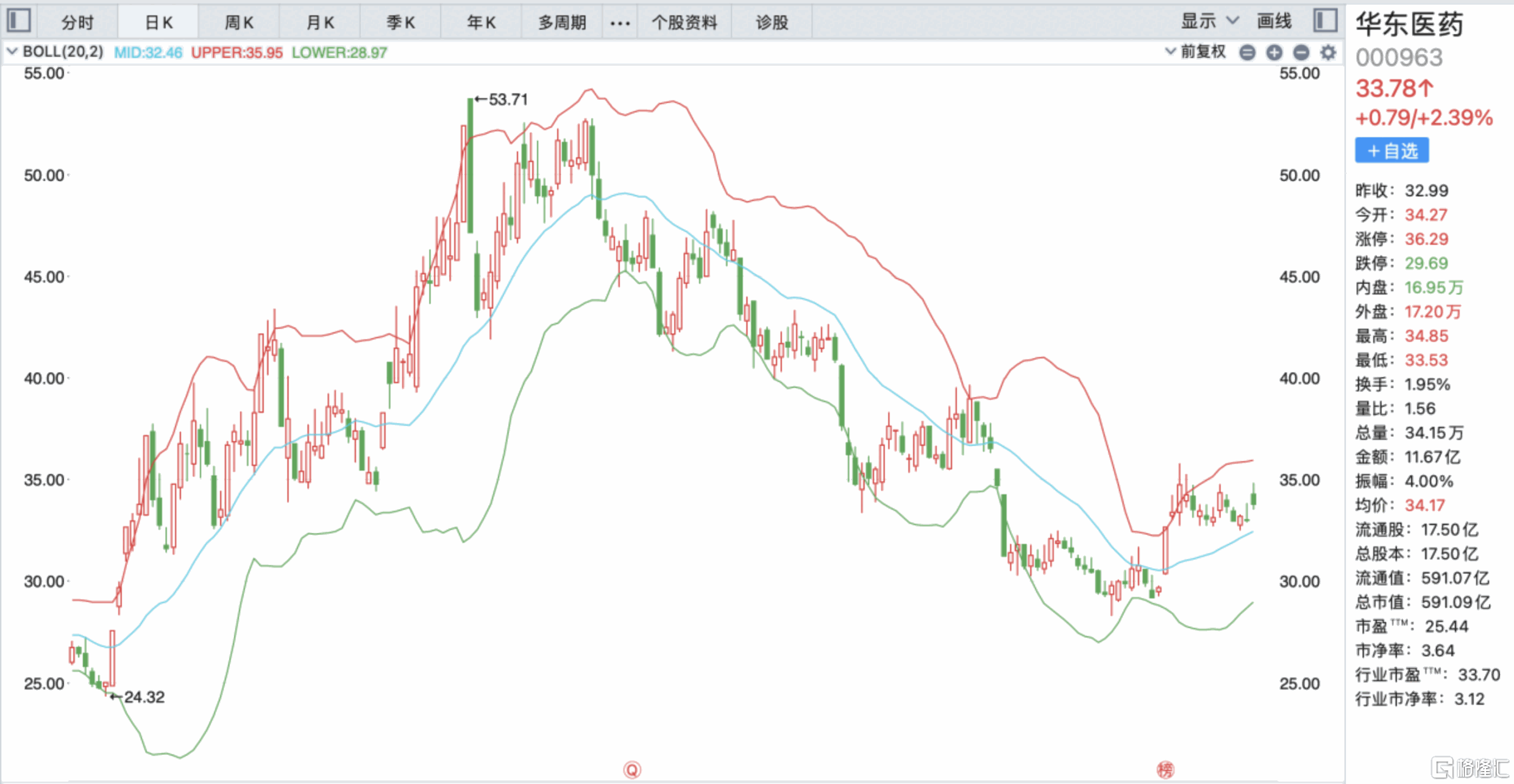Click the 总股本 17.50亿 row

click(1417, 554)
